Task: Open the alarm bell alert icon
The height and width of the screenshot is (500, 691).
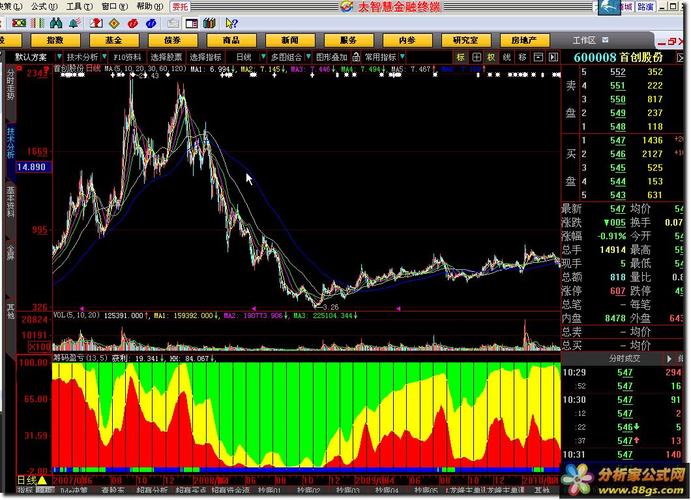Action: (74, 23)
